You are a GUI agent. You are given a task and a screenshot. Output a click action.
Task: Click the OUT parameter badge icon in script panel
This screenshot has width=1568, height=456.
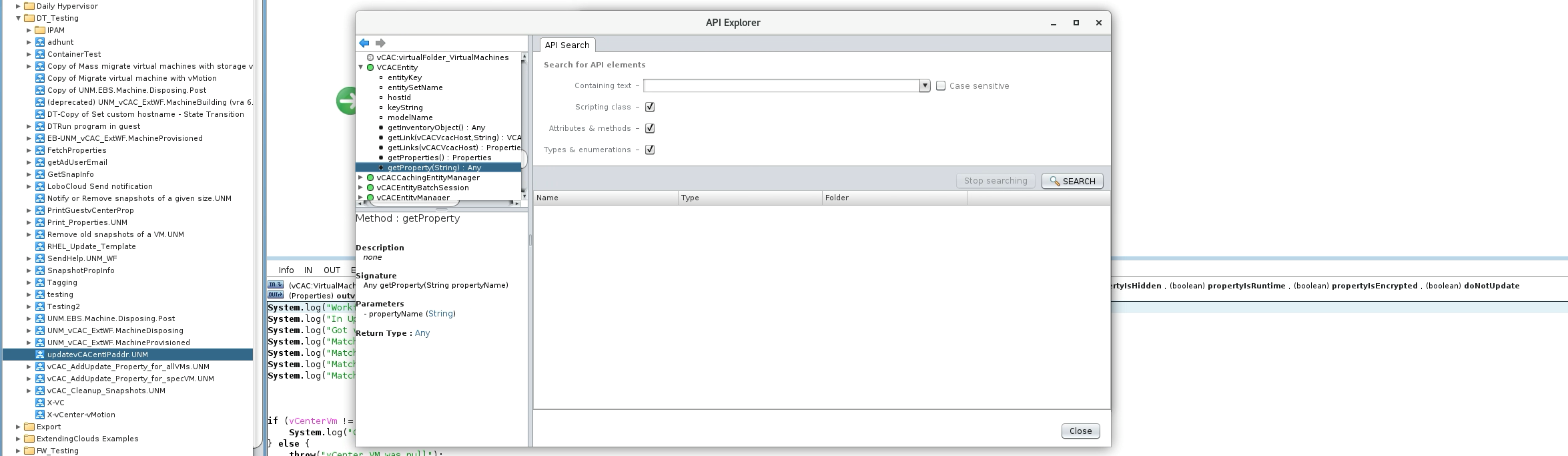[275, 295]
